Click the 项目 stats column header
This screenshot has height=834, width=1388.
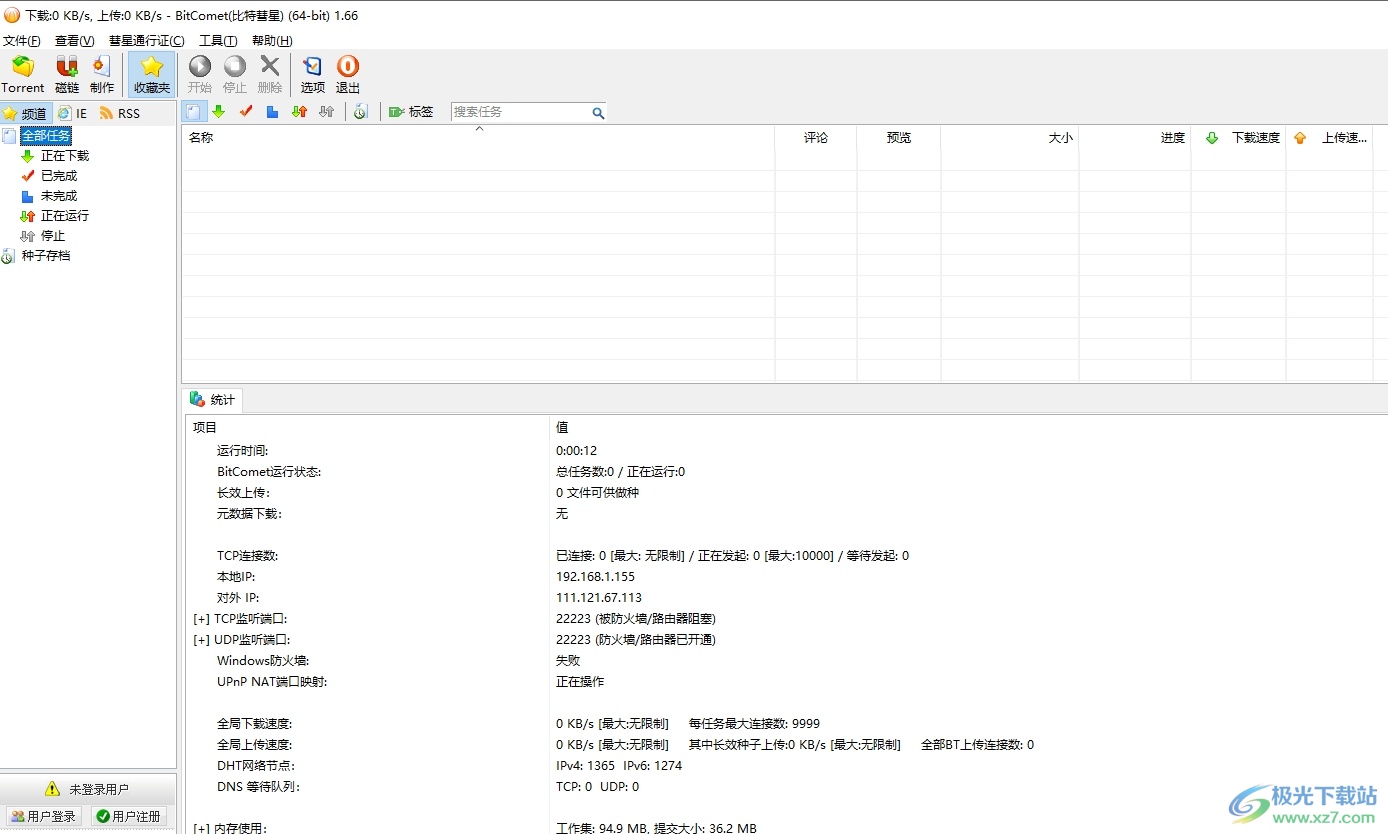tap(366, 427)
